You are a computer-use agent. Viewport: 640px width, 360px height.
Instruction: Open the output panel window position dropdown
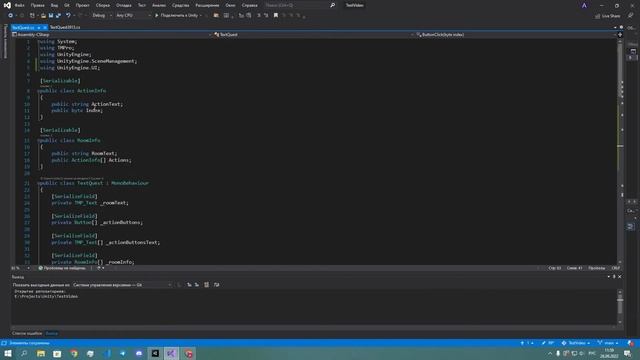[x=609, y=277]
